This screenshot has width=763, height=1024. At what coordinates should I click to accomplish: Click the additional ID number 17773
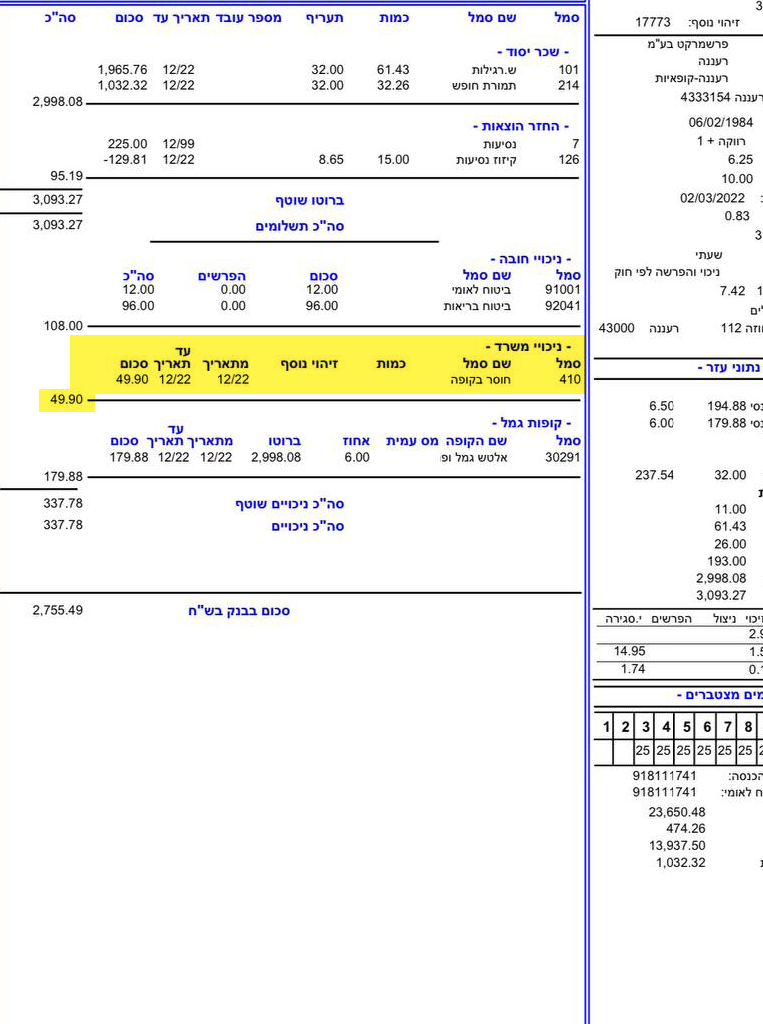tap(653, 22)
